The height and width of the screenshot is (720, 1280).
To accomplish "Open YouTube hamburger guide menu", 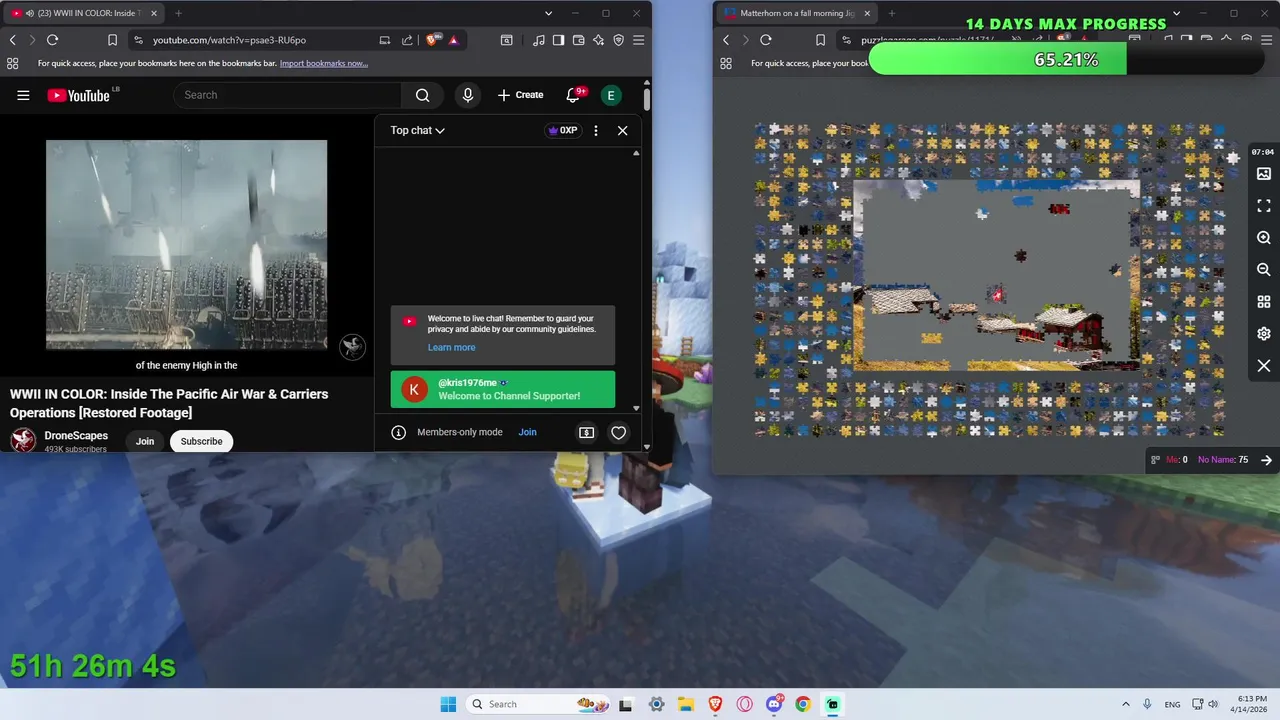I will point(23,95).
